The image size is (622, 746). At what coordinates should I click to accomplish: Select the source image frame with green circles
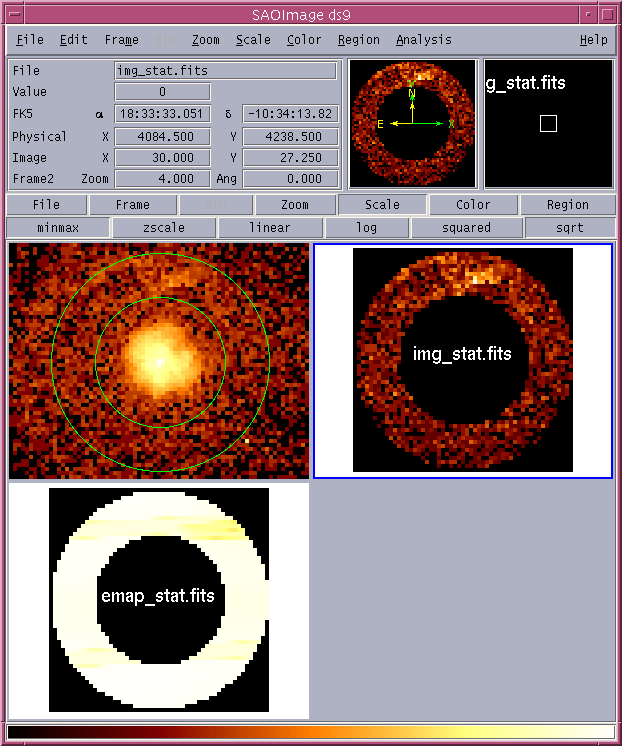[x=159, y=361]
